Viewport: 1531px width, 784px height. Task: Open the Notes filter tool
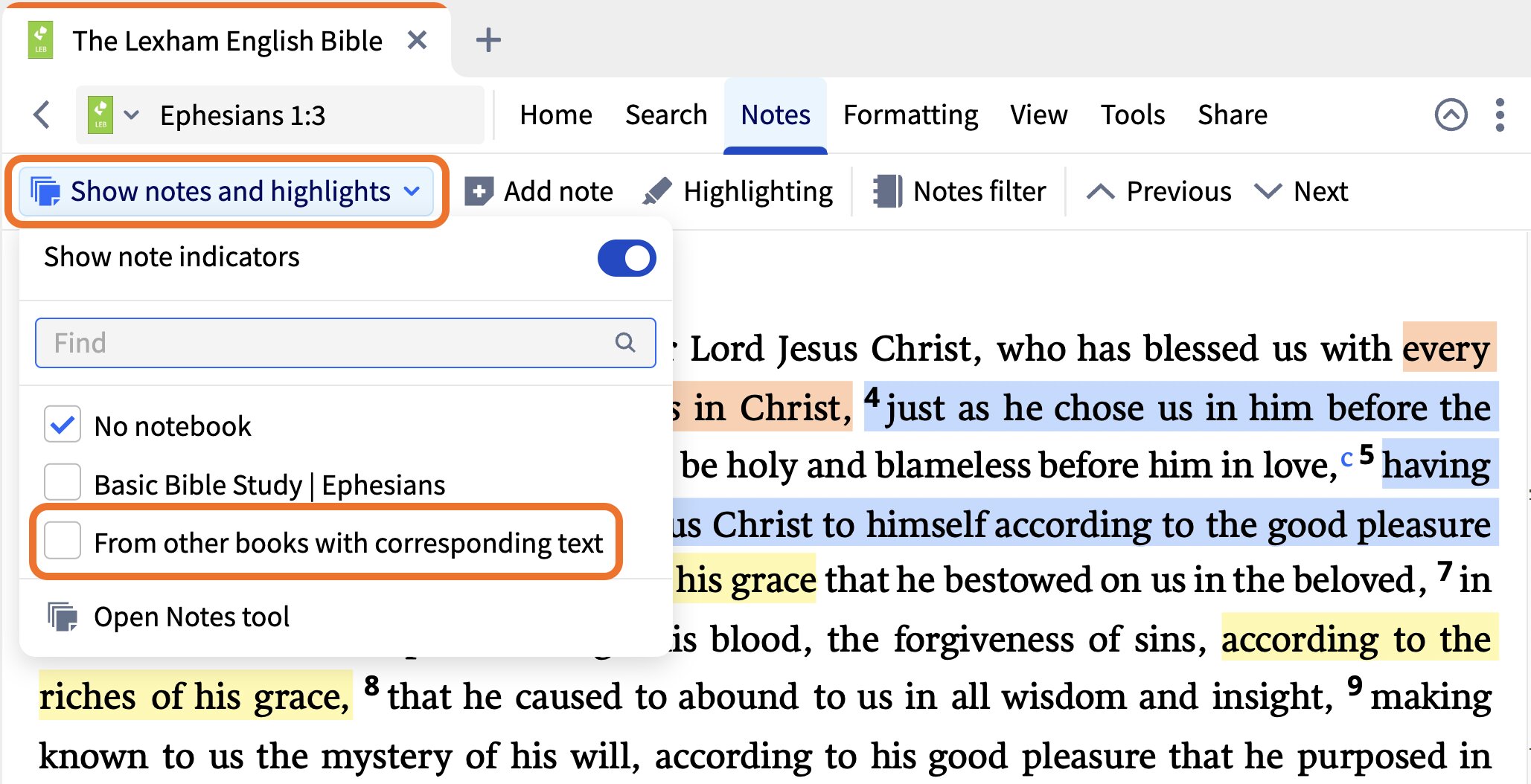pos(959,191)
